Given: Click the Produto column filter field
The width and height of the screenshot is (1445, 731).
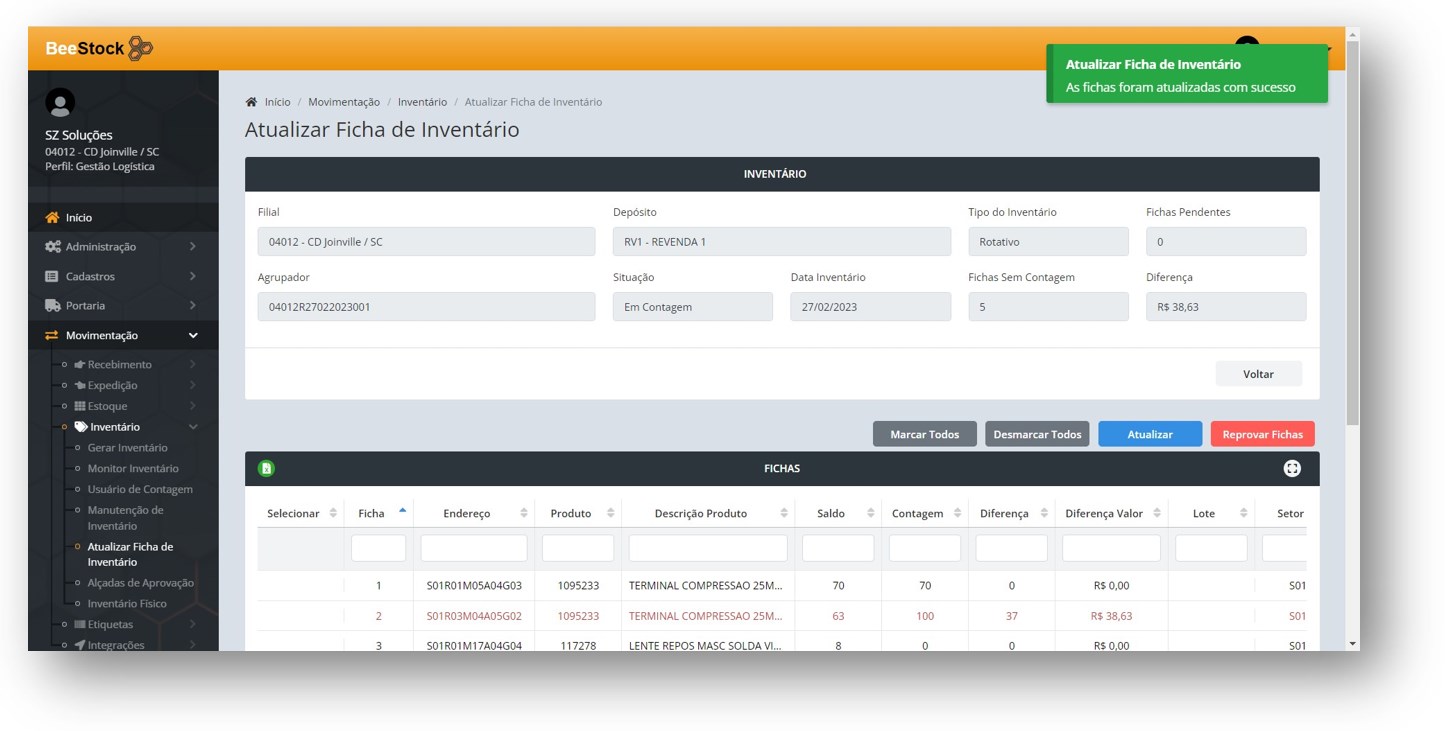Looking at the screenshot, I should point(577,548).
